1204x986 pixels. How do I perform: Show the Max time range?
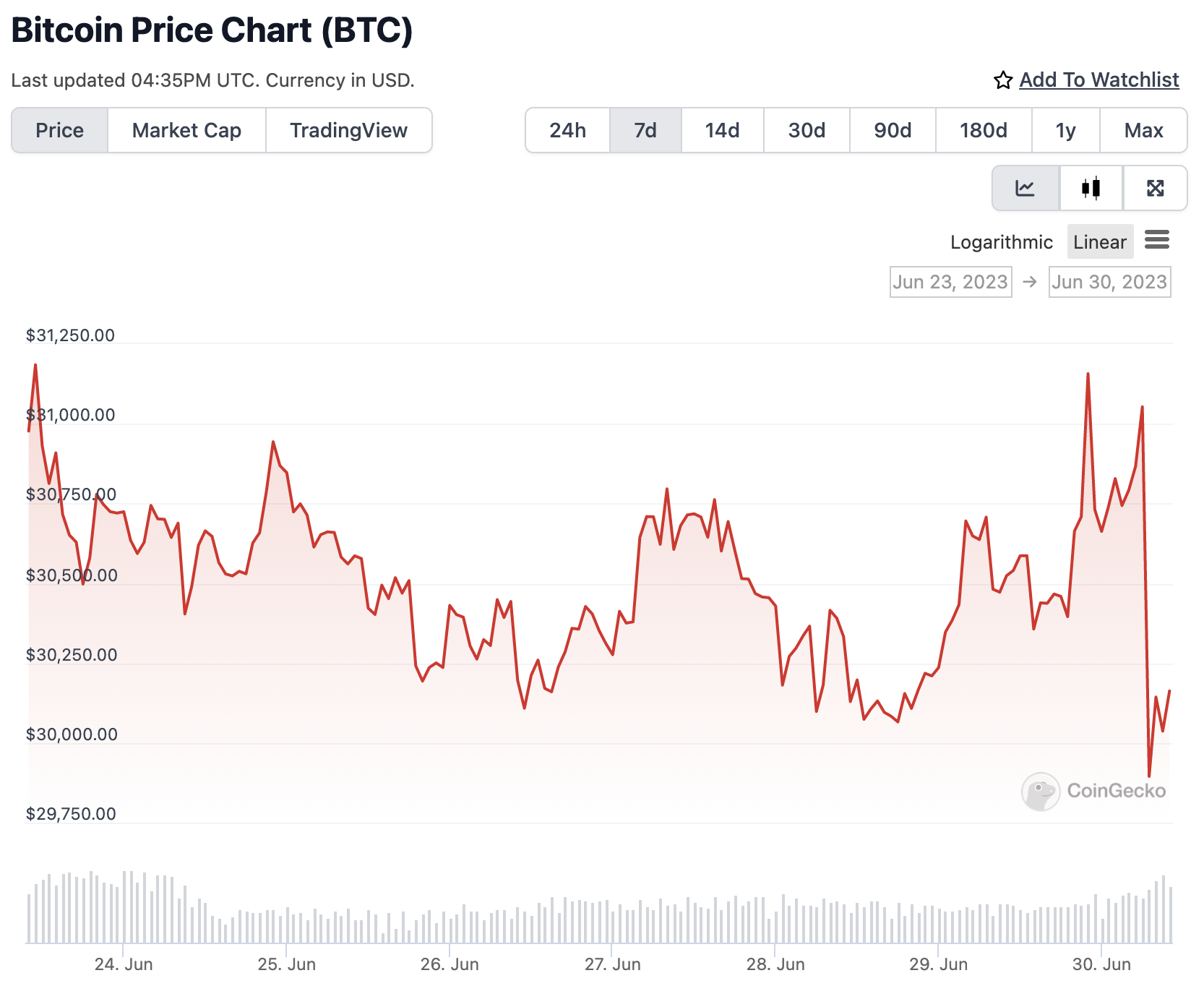(1143, 130)
